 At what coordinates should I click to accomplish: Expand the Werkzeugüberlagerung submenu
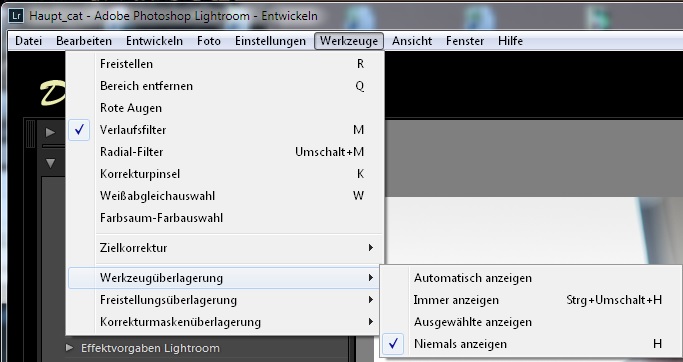(224, 278)
